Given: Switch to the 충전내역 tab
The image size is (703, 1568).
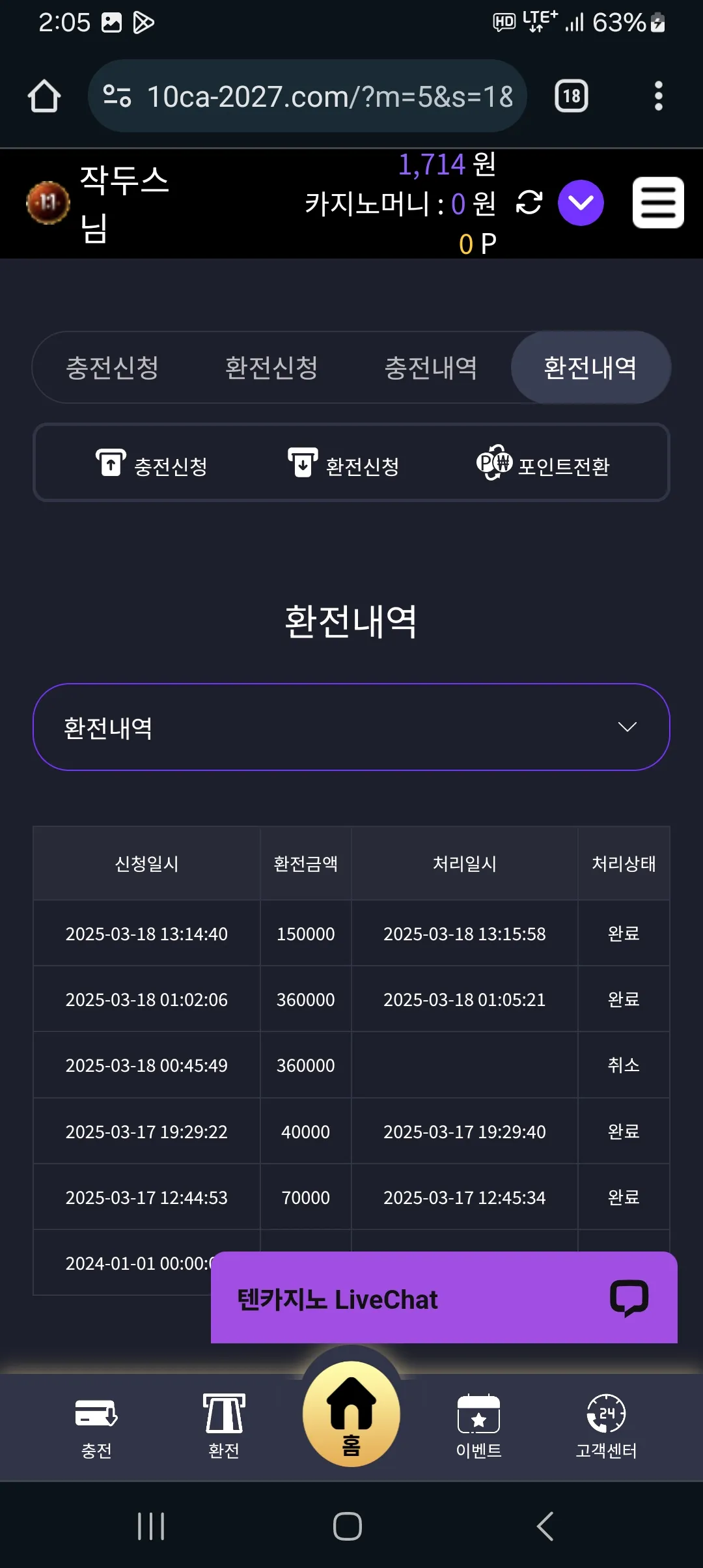Looking at the screenshot, I should click(431, 367).
